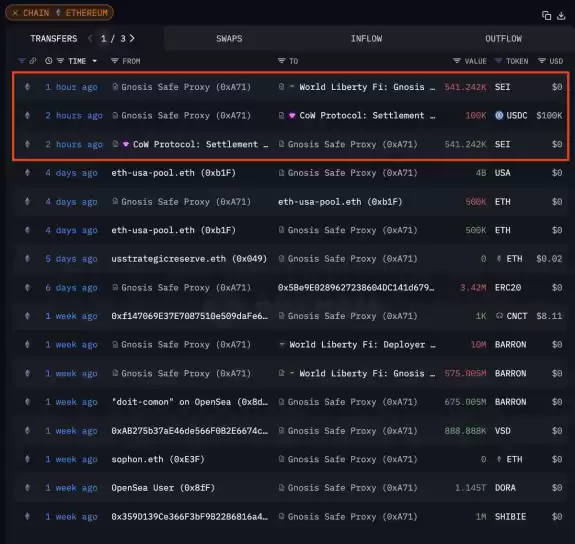The width and height of the screenshot is (575, 544).
Task: Click the 10M BARRON value
Action: point(479,344)
